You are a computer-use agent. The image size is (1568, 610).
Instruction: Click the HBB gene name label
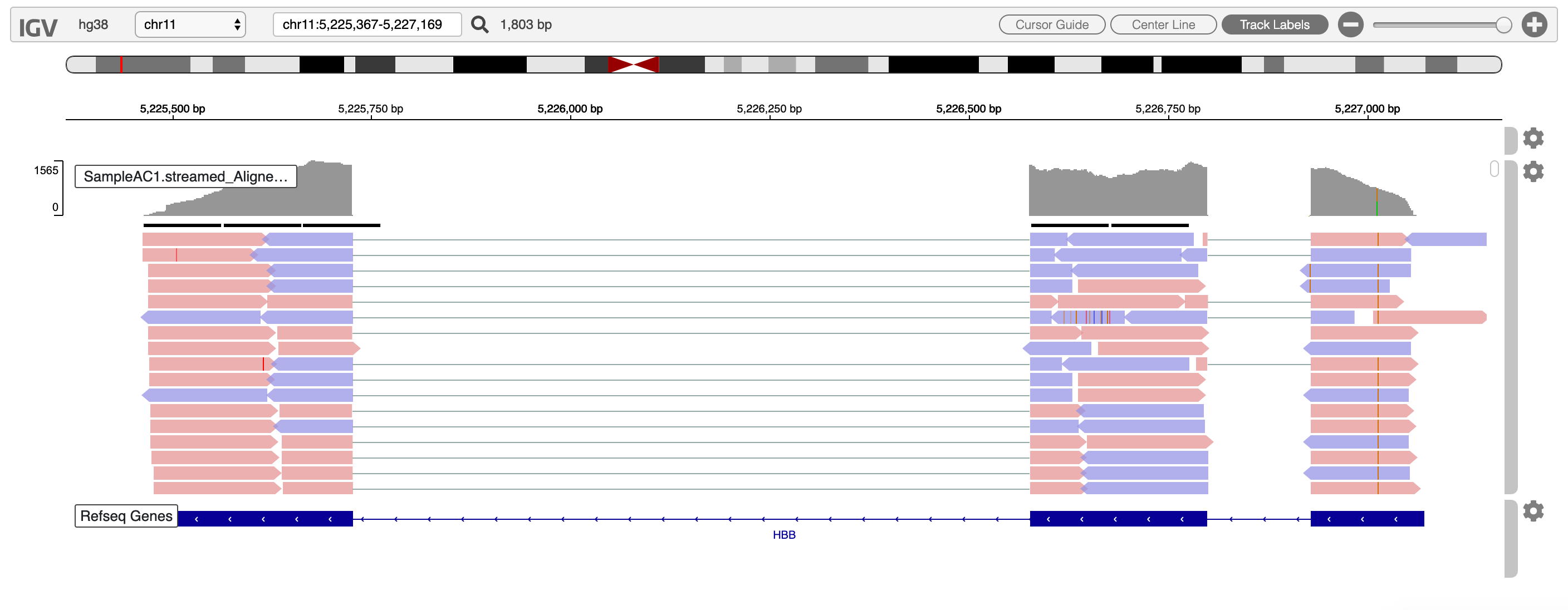(783, 535)
